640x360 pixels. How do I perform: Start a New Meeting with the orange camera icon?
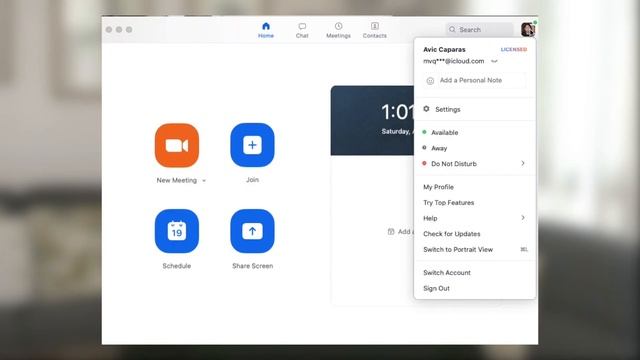(x=177, y=145)
